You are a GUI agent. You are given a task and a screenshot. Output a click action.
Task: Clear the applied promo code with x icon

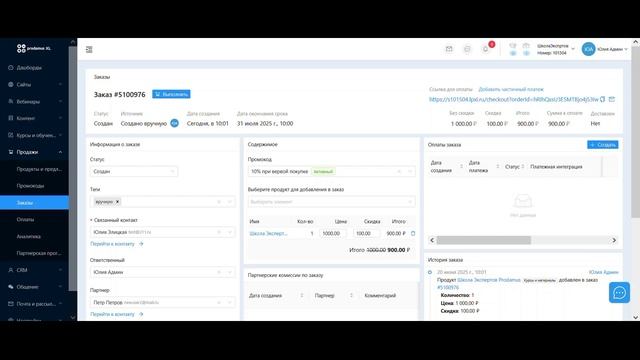click(399, 171)
